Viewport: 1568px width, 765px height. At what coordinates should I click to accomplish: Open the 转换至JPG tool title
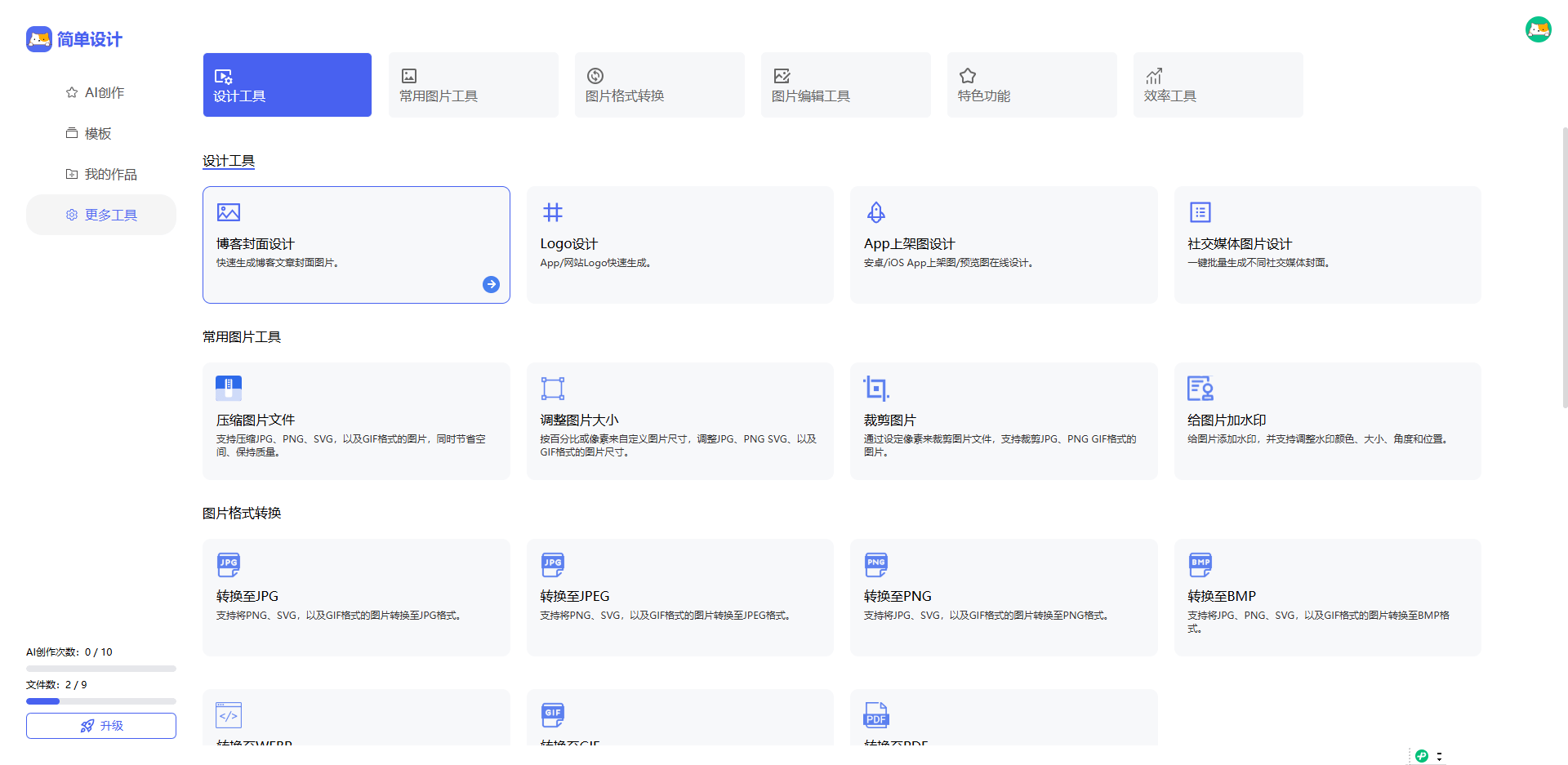click(247, 596)
